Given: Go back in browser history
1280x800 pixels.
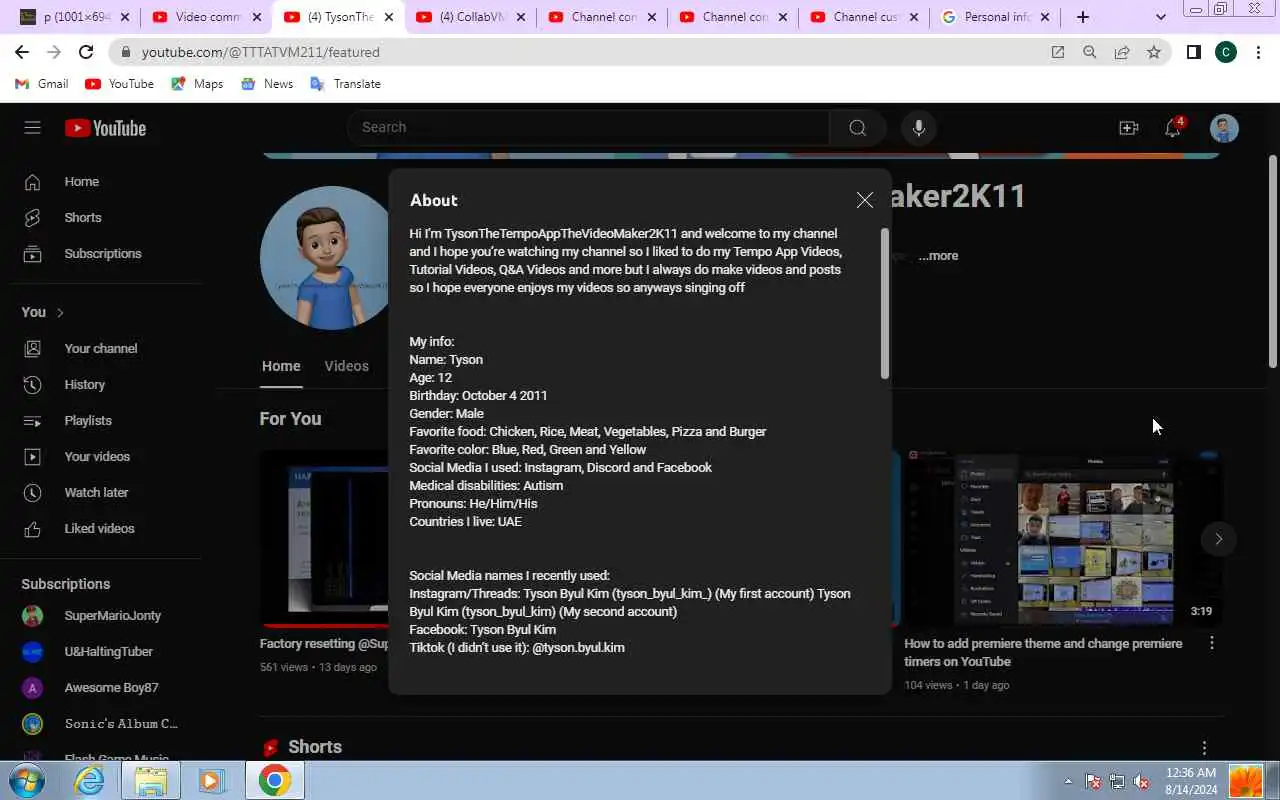Looking at the screenshot, I should pos(22,52).
